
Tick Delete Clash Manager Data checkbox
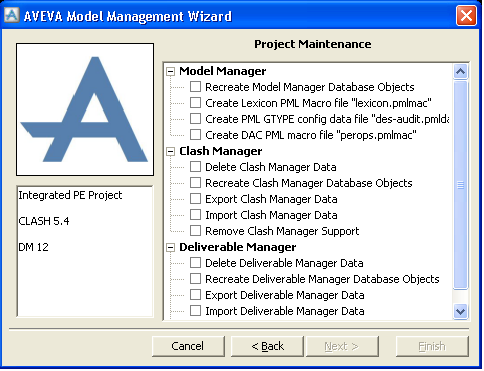(x=195, y=167)
